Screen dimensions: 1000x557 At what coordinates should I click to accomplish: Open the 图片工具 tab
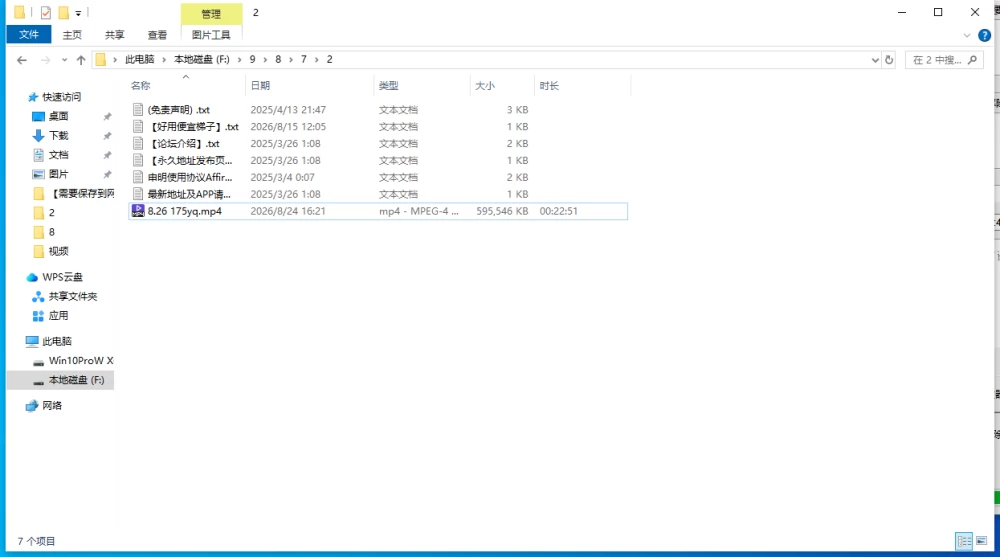click(211, 35)
